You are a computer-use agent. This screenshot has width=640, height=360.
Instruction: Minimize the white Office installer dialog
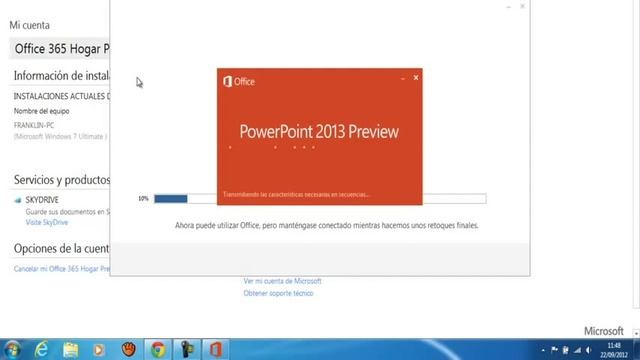point(509,7)
